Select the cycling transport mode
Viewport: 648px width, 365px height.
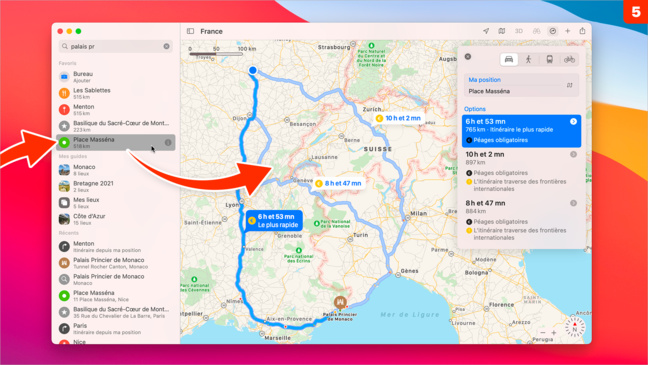(569, 60)
